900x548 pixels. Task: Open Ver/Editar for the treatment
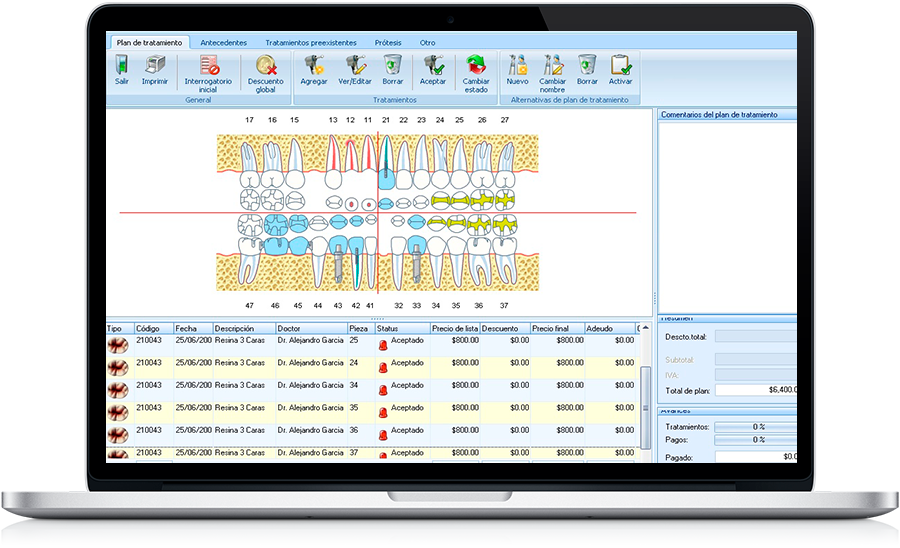[x=355, y=70]
